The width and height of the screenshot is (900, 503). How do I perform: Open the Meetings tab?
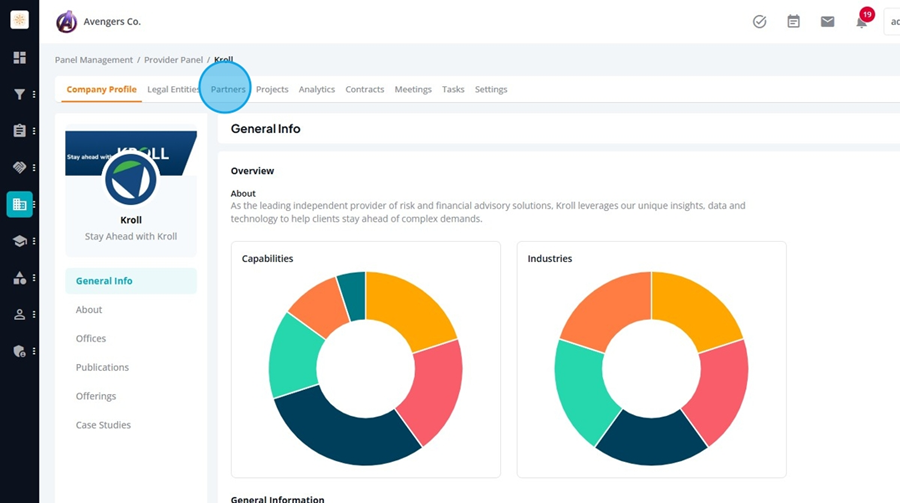pos(413,90)
